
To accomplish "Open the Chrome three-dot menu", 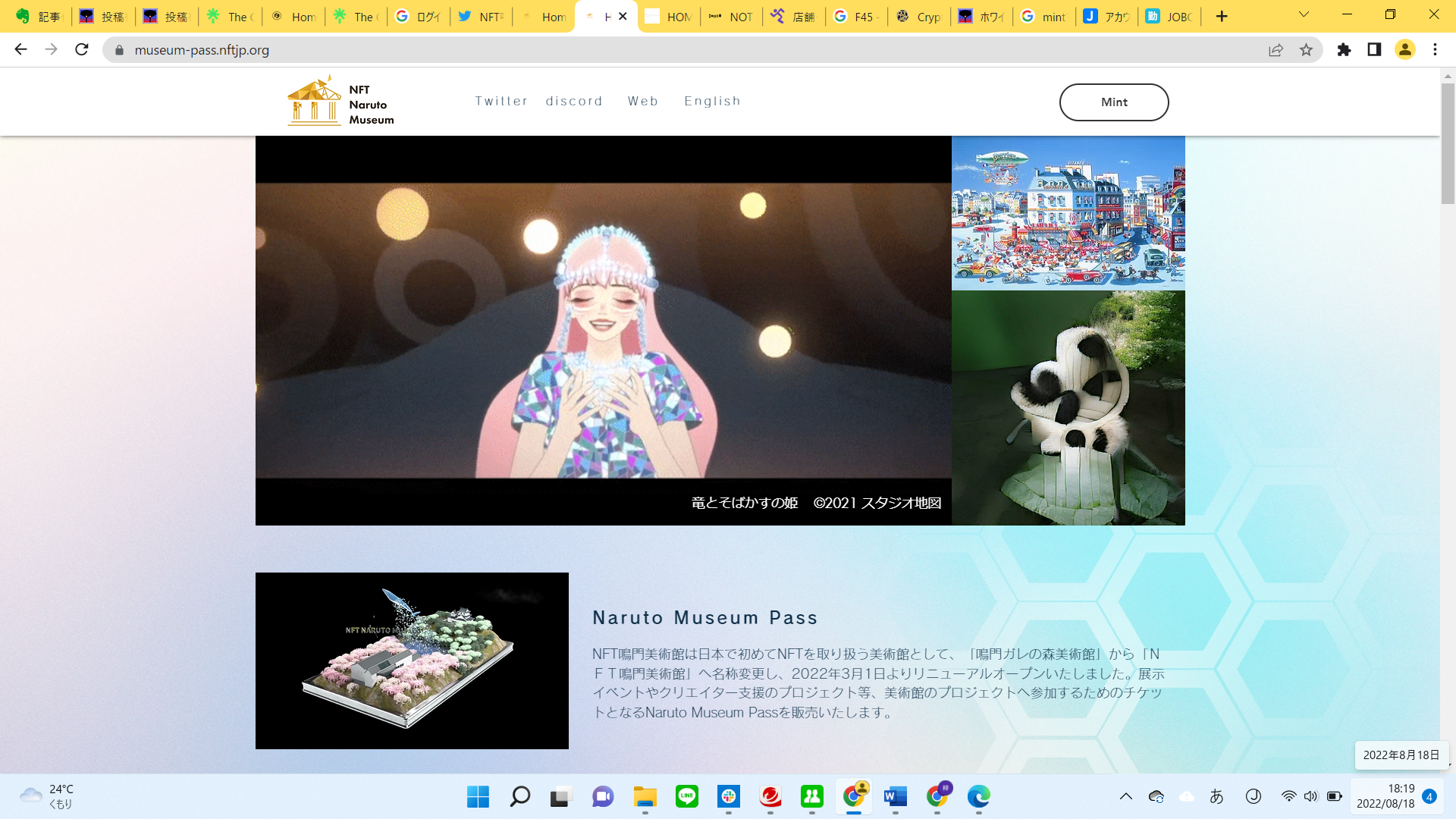I will tap(1435, 50).
